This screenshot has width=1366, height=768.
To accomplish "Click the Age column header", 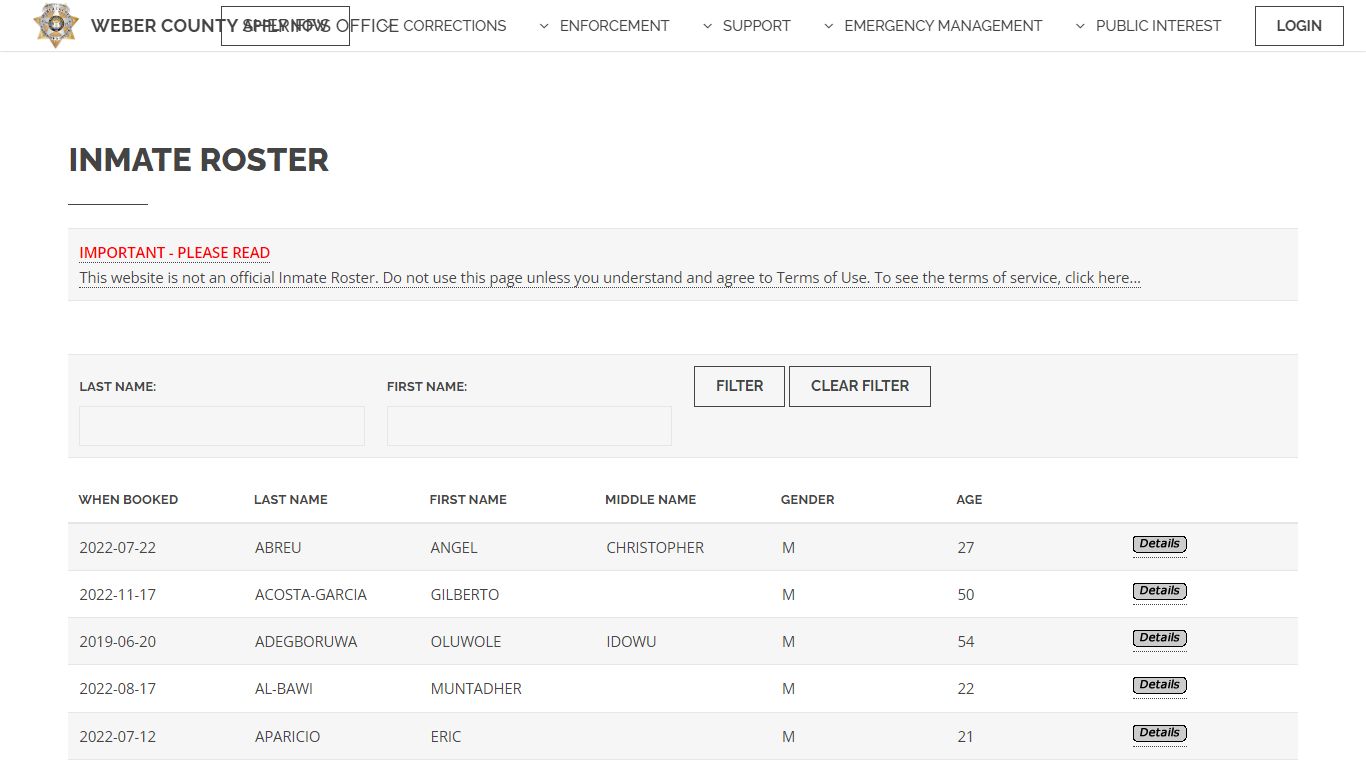I will click(969, 499).
